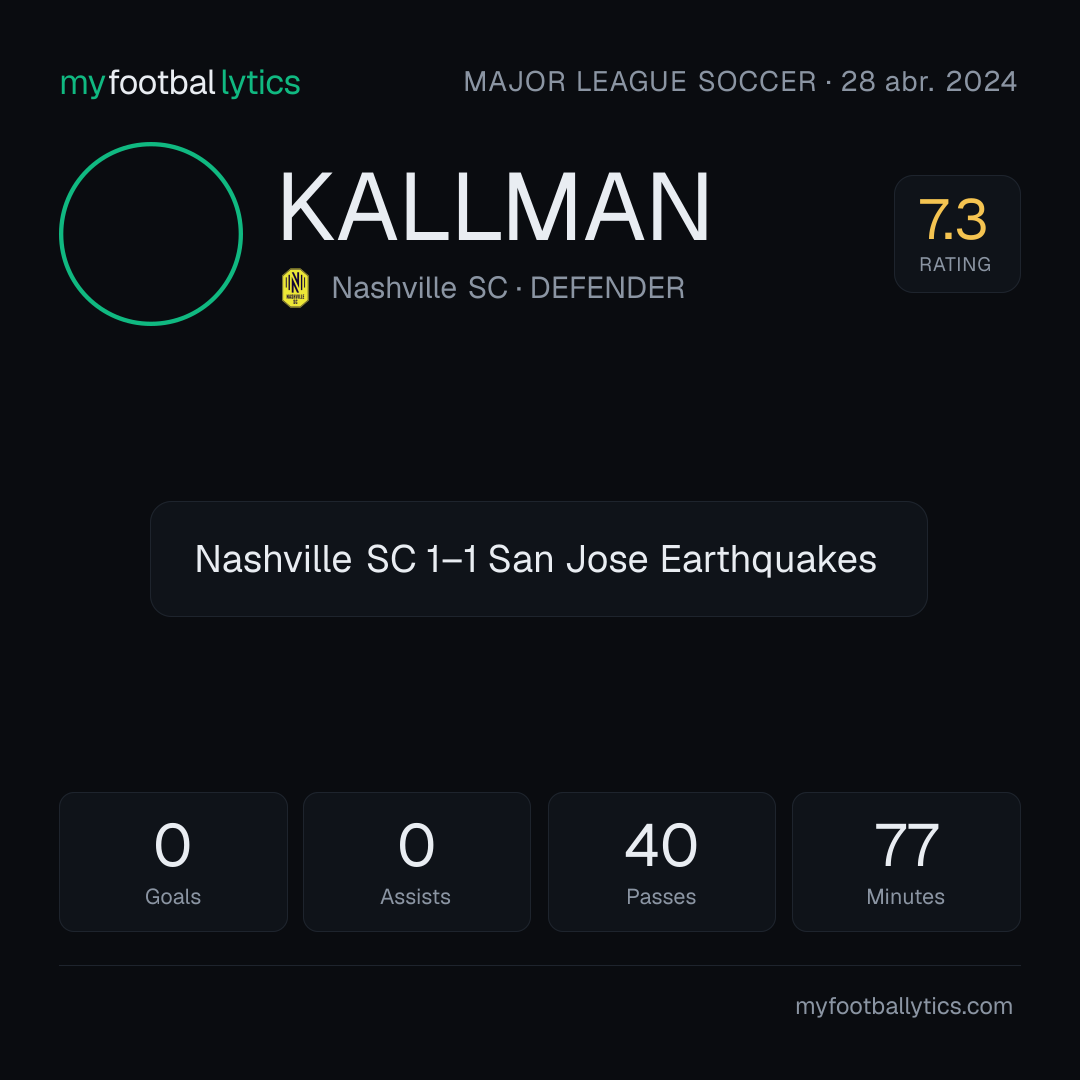Click the green 'lytics' part of the logo
The width and height of the screenshot is (1080, 1080).
(x=260, y=83)
